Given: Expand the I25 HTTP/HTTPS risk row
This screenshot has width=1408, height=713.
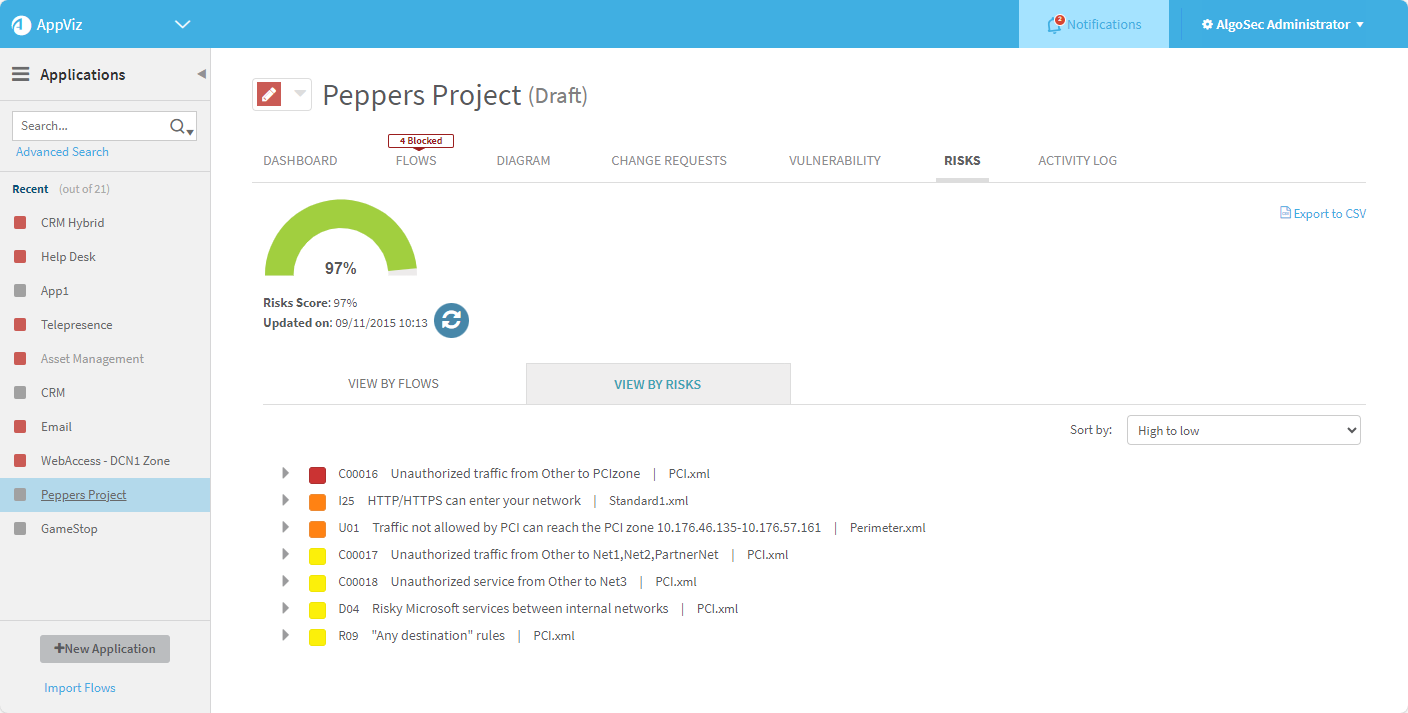Looking at the screenshot, I should click(285, 500).
